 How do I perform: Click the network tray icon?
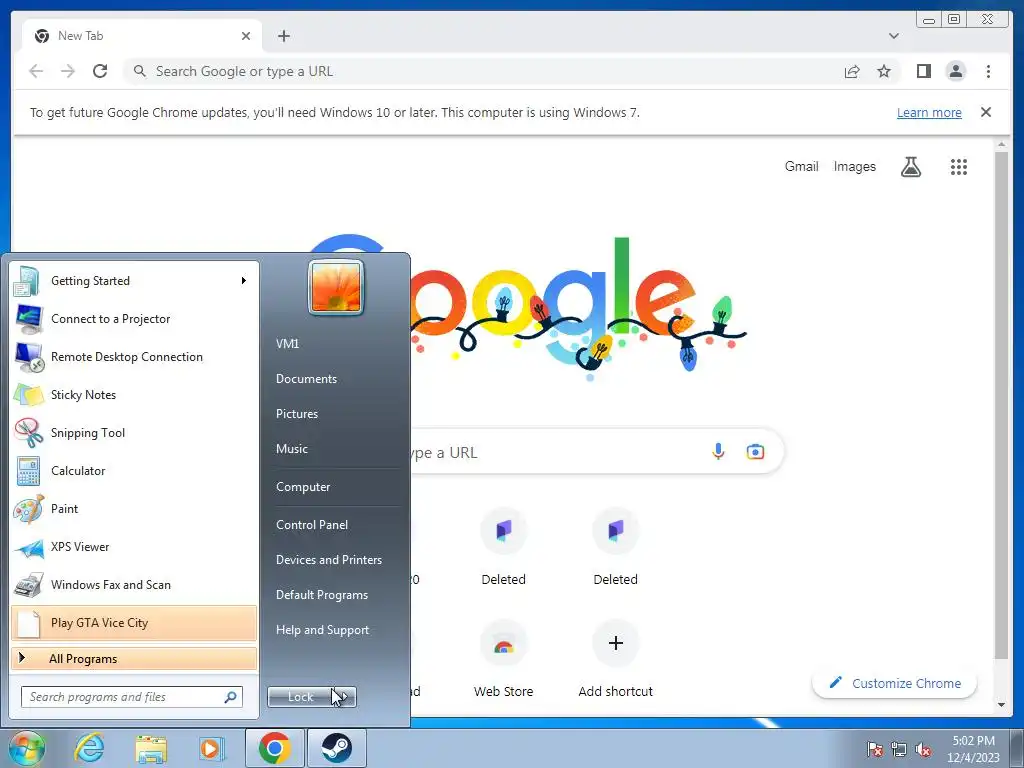(x=899, y=750)
